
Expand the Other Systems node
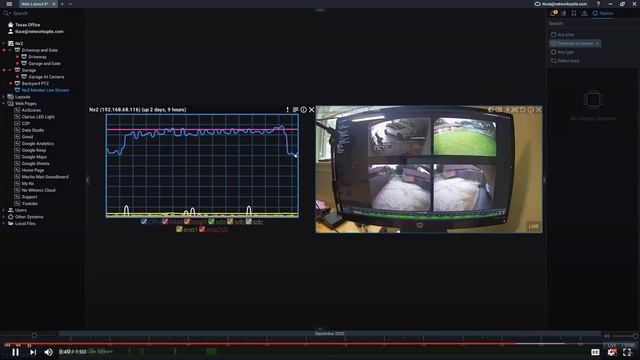4,217
